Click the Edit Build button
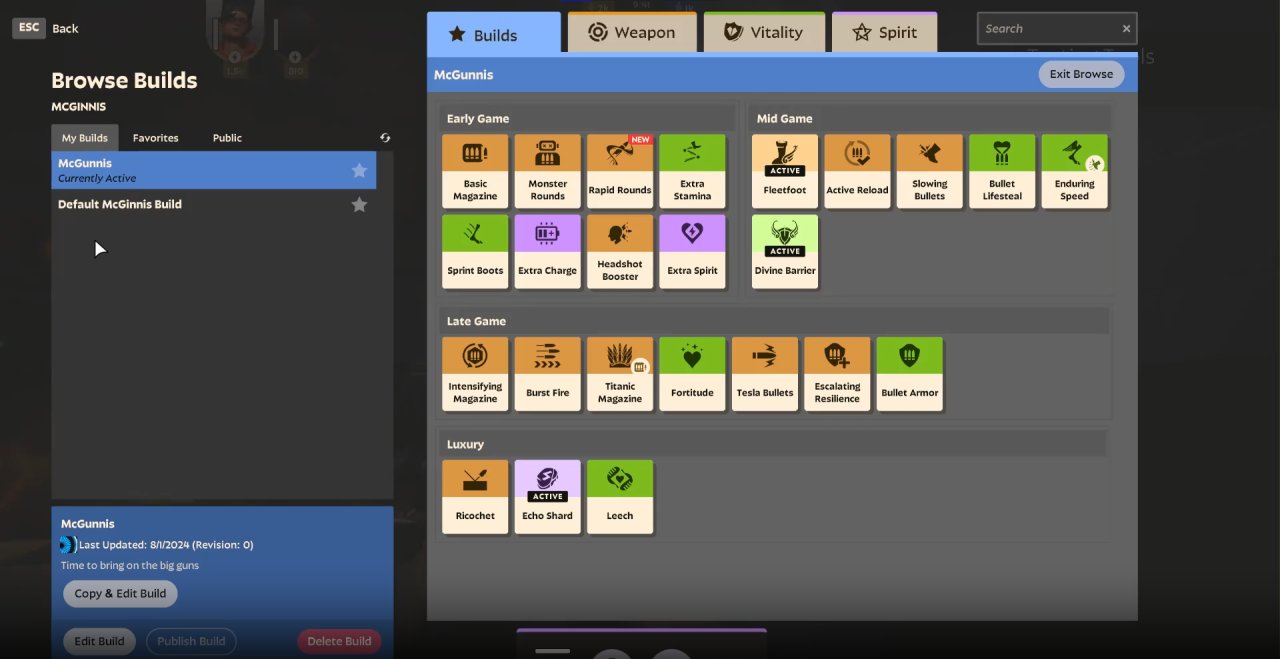Image resolution: width=1280 pixels, height=659 pixels. tap(99, 641)
